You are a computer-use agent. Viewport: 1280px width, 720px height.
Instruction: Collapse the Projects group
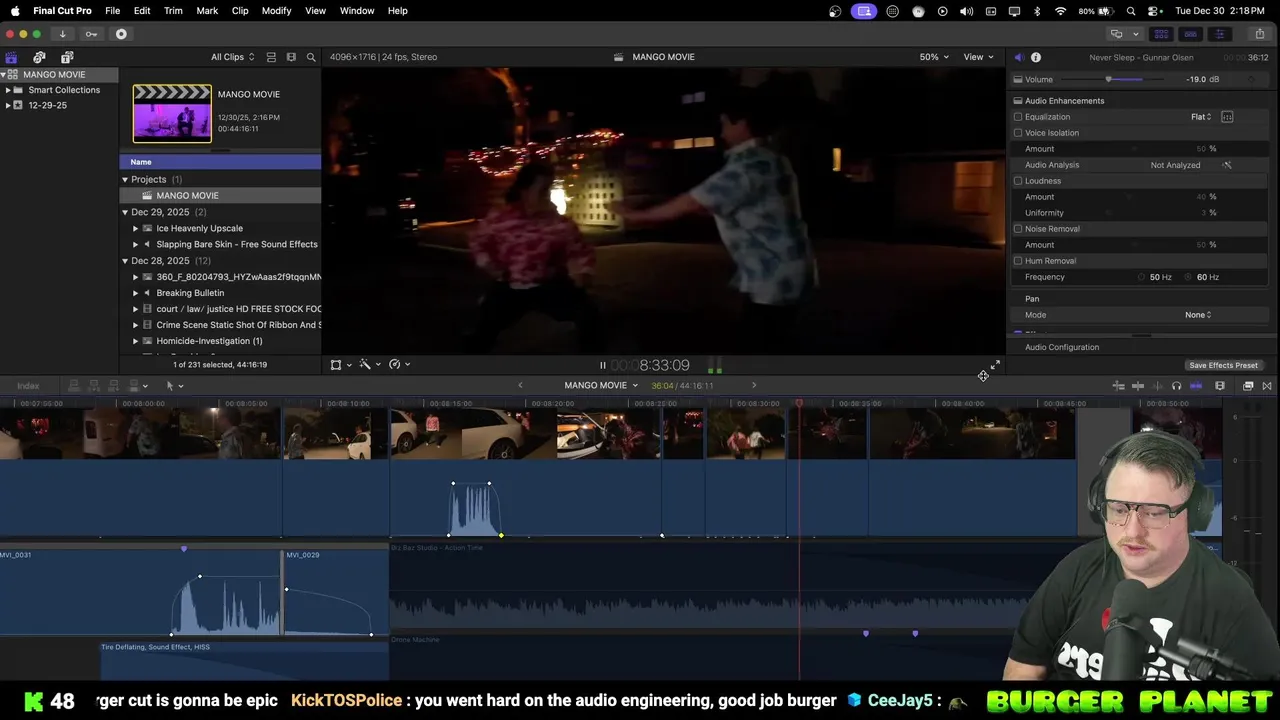point(125,180)
